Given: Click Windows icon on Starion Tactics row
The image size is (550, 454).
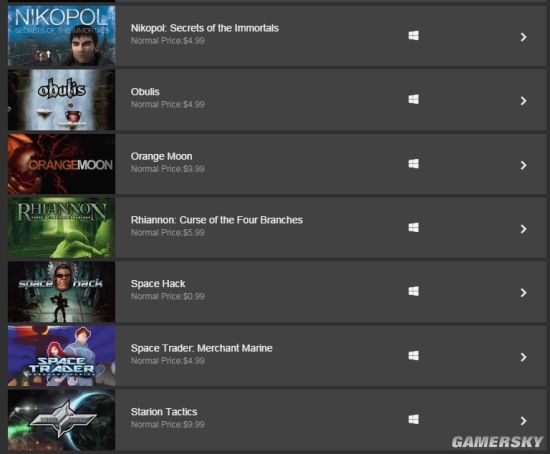Looking at the screenshot, I should (414, 419).
